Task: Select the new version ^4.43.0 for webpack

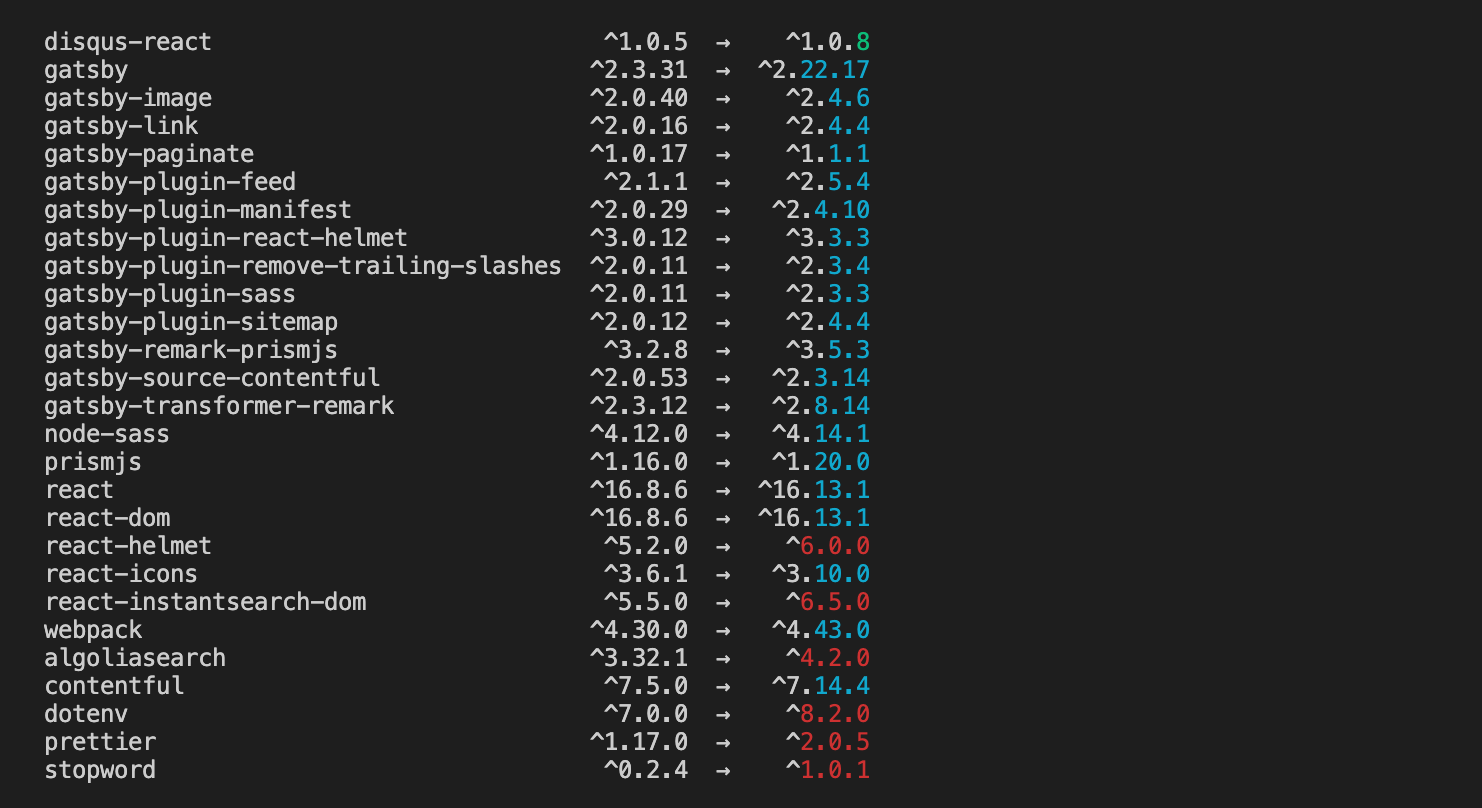Action: [x=821, y=630]
